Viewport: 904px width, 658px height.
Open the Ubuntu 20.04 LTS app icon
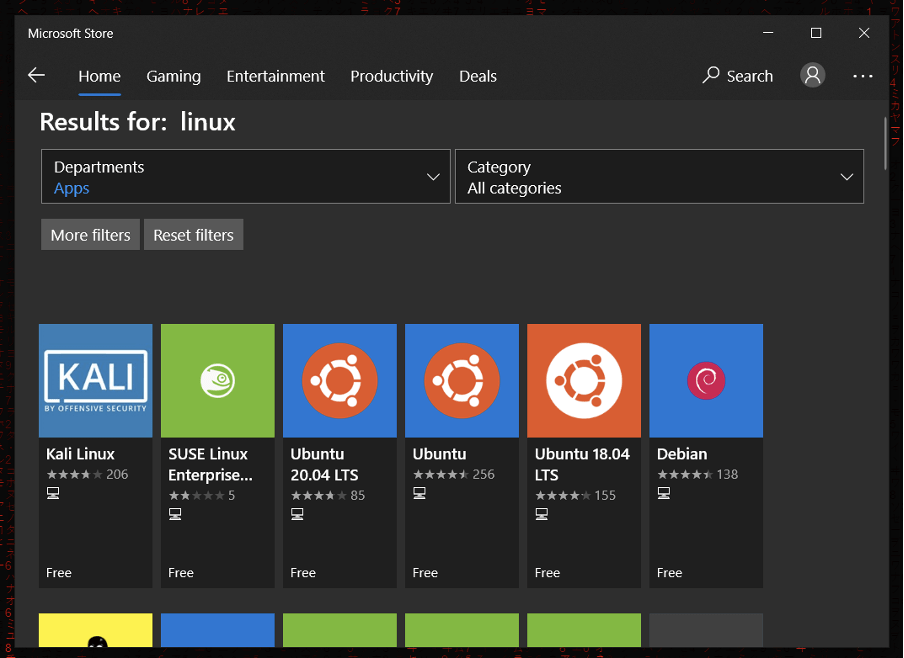(x=340, y=380)
